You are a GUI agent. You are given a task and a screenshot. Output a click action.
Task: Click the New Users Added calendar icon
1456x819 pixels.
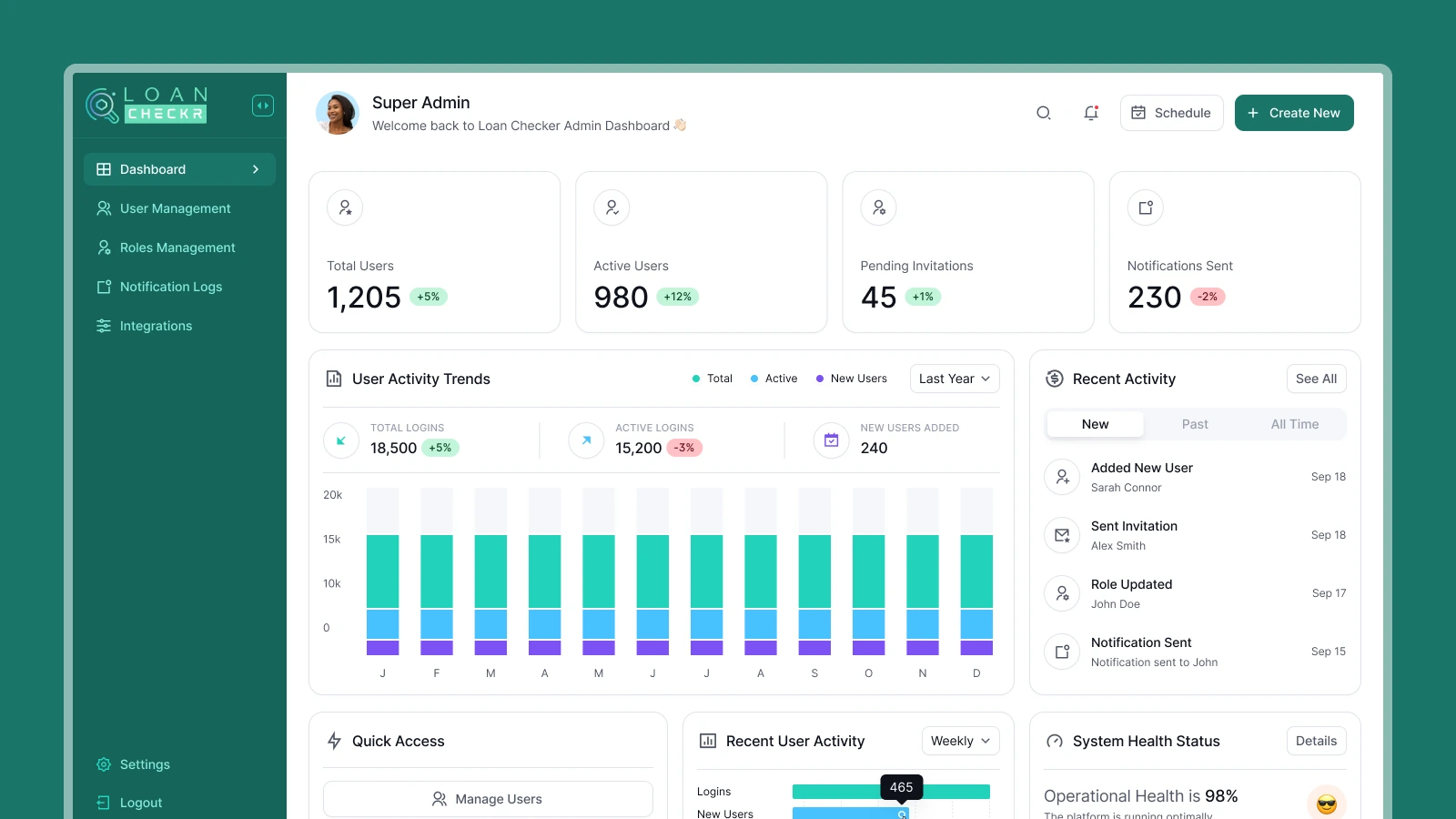point(831,440)
